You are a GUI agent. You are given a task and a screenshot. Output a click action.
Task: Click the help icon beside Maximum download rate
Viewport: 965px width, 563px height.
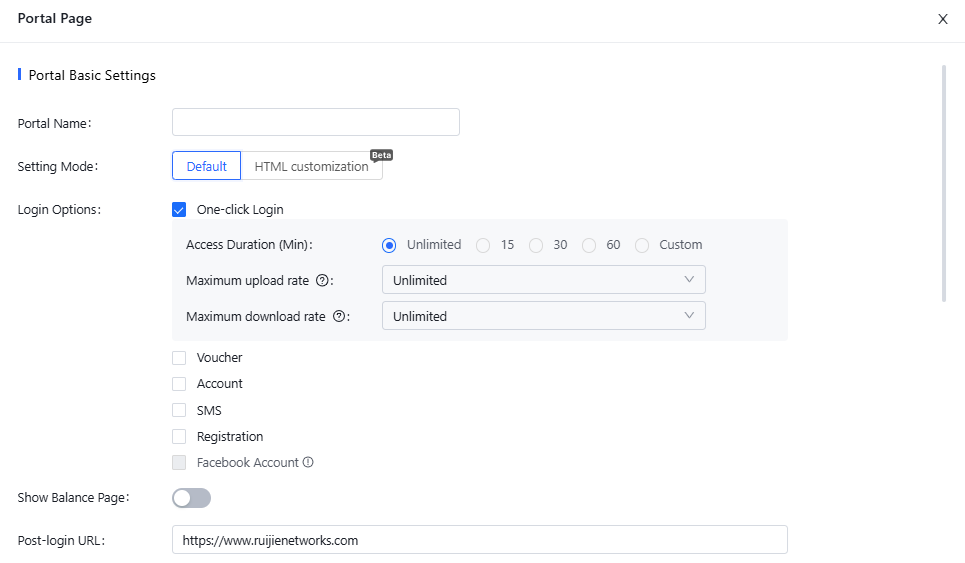(339, 317)
